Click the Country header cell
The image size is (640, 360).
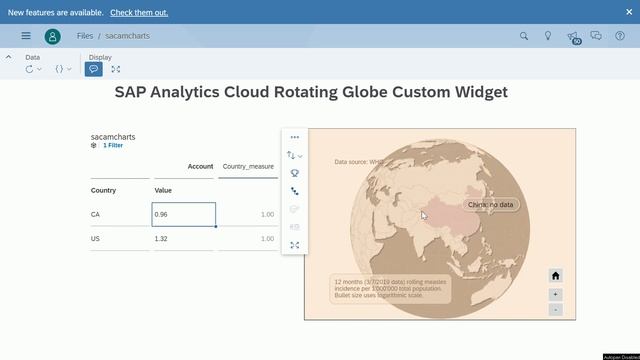(x=103, y=190)
